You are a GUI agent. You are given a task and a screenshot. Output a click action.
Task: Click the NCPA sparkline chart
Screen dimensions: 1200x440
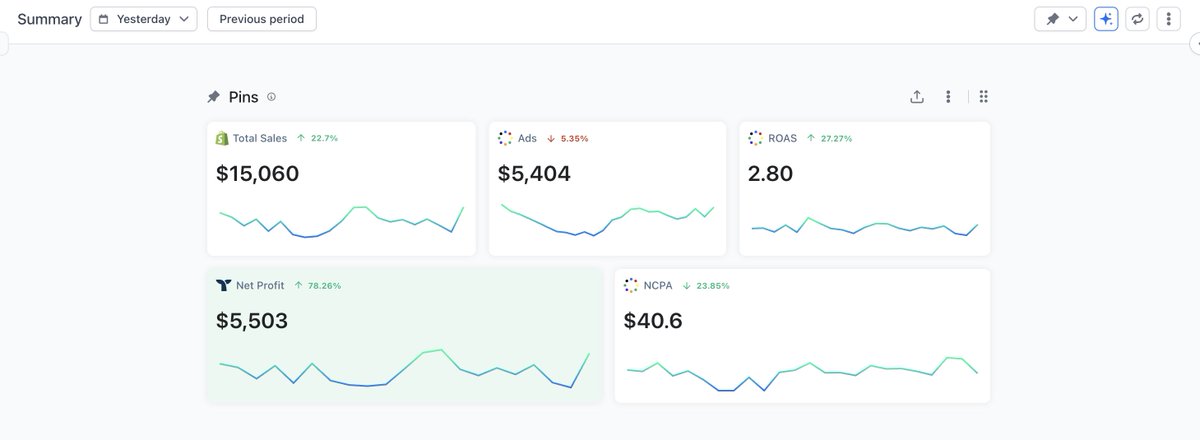click(802, 372)
